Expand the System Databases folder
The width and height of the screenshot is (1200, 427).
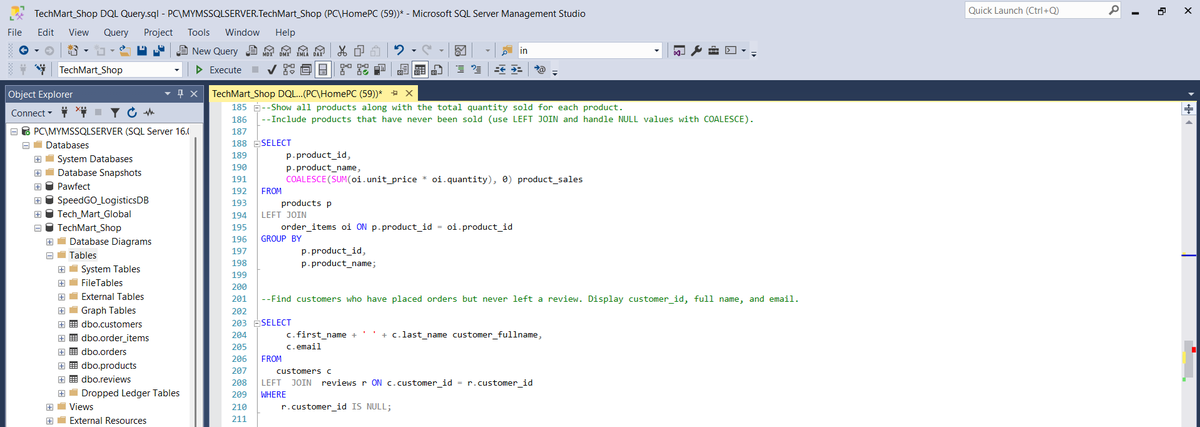pos(38,159)
